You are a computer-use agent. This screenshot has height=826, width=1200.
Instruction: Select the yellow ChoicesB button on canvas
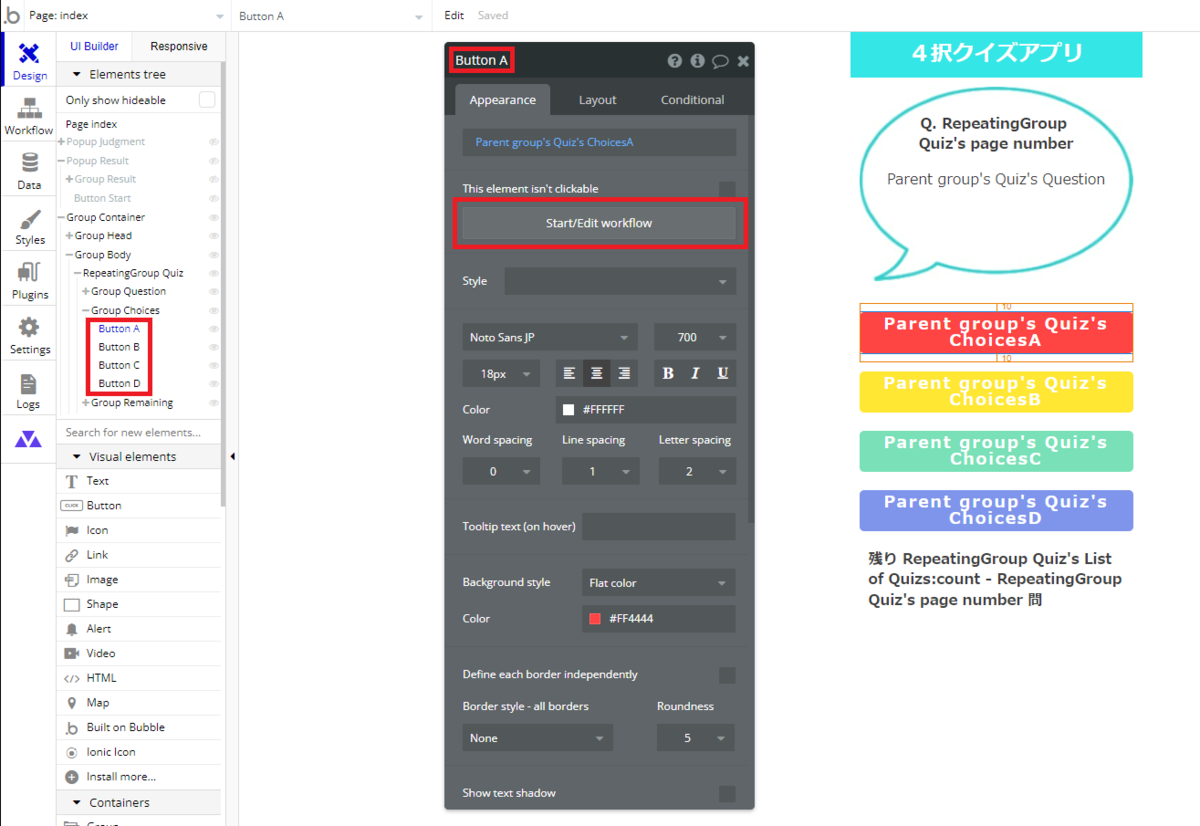[996, 392]
